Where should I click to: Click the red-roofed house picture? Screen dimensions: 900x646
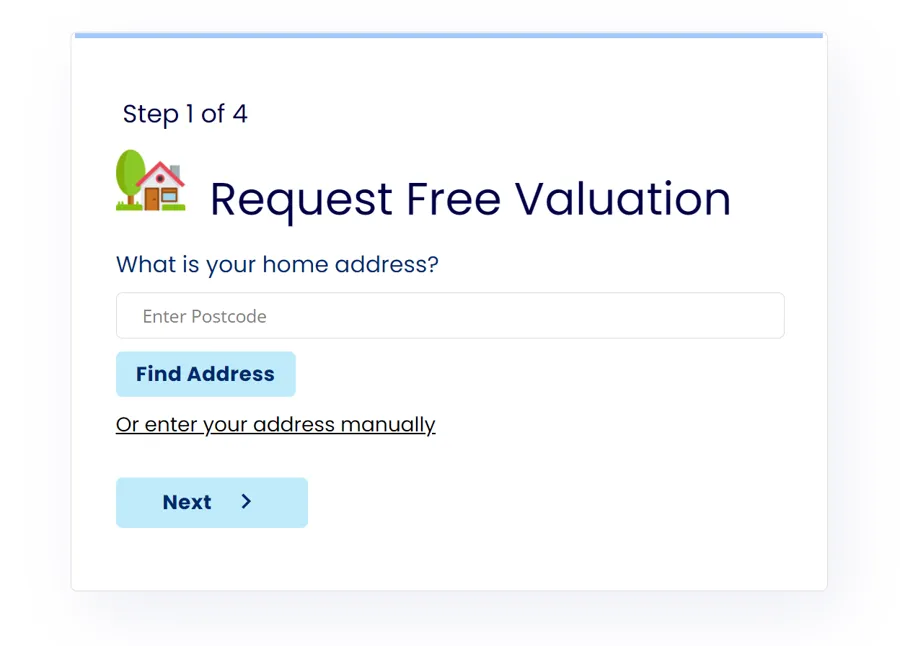click(161, 187)
